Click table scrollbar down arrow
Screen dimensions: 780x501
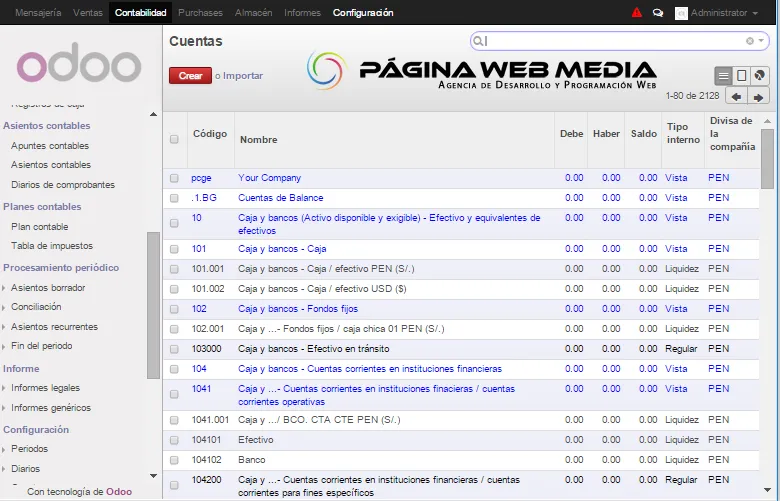pyautogui.click(x=767, y=491)
